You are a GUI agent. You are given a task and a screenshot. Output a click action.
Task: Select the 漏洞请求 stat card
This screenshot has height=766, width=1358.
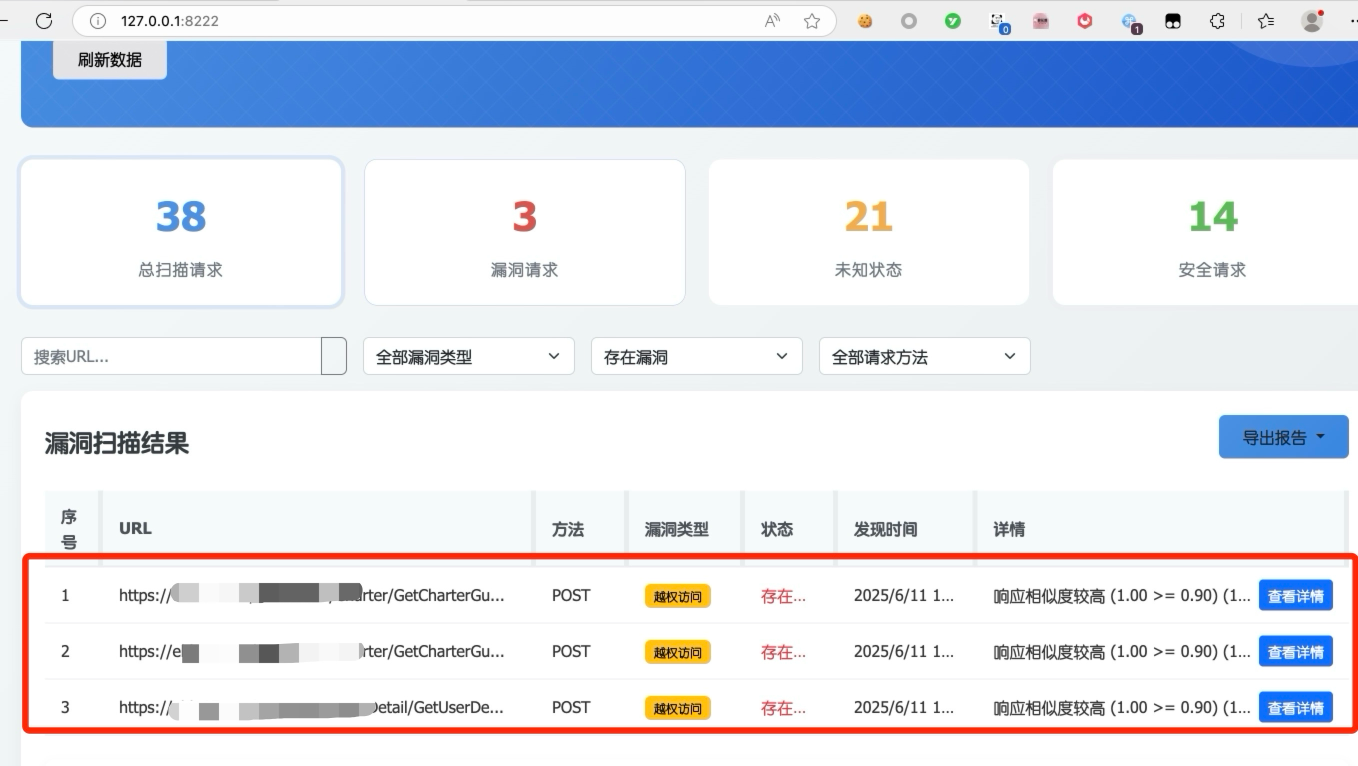pyautogui.click(x=525, y=232)
